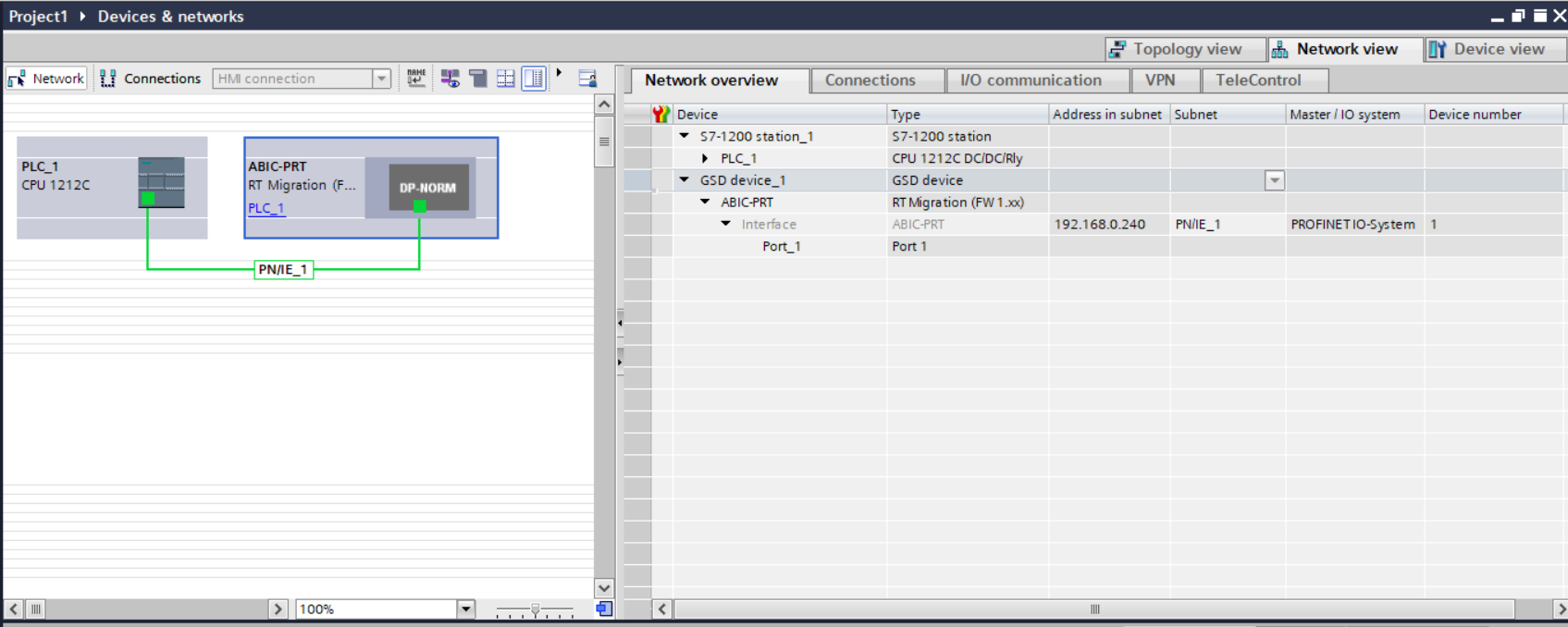1568x627 pixels.
Task: Open the 100% zoom level dropdown
Action: 466,609
